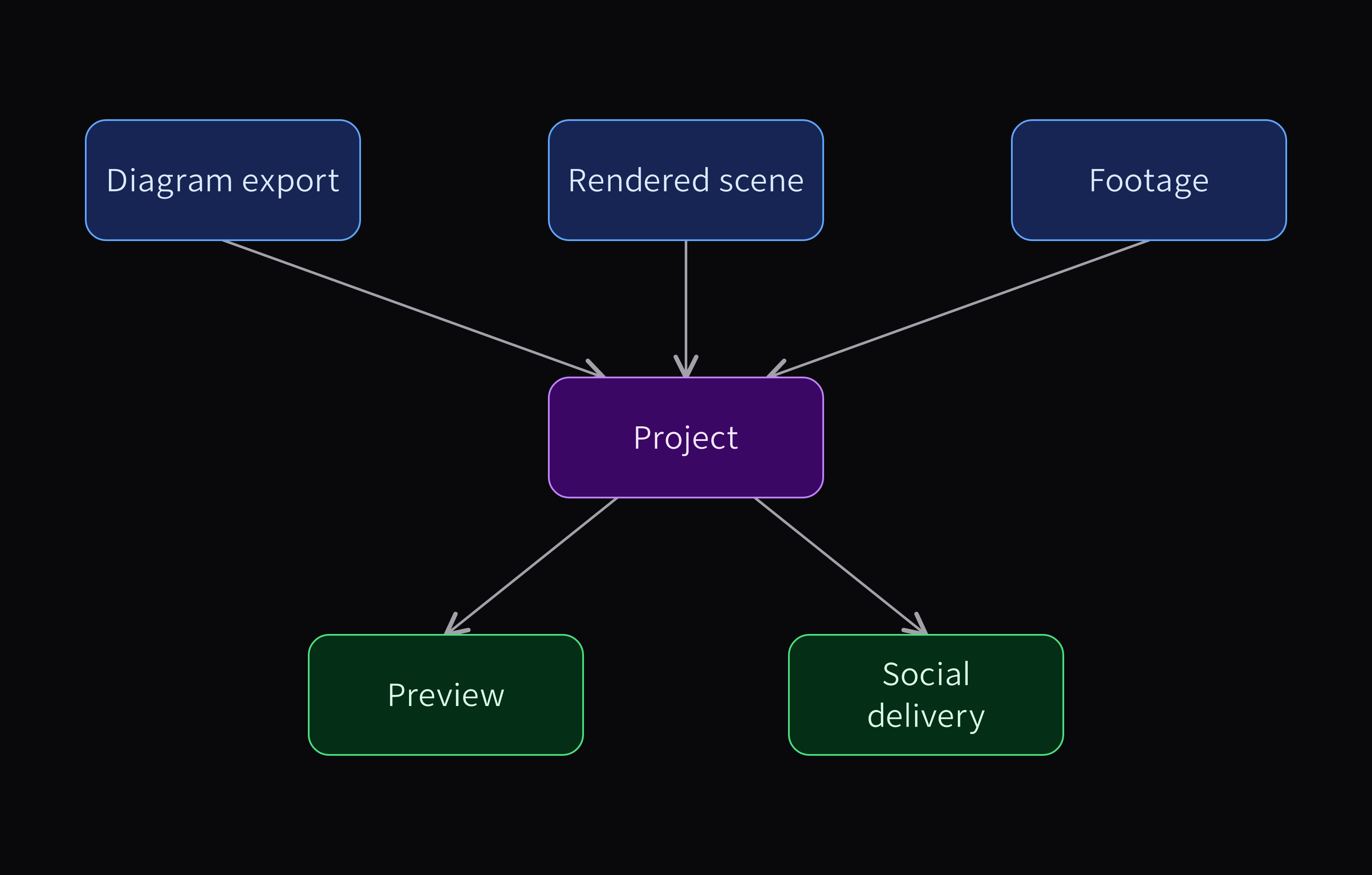Viewport: 1372px width, 875px height.
Task: Select the purple Project node
Action: tap(686, 437)
